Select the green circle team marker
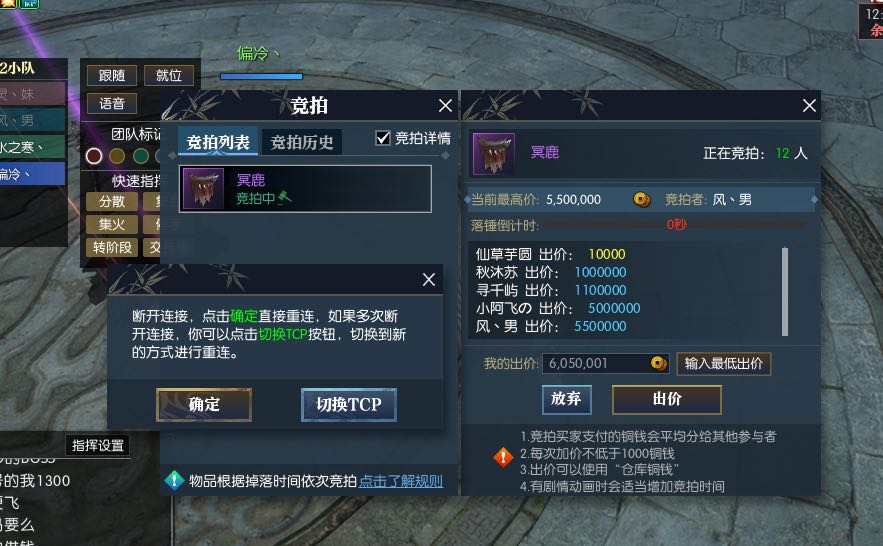 141,156
